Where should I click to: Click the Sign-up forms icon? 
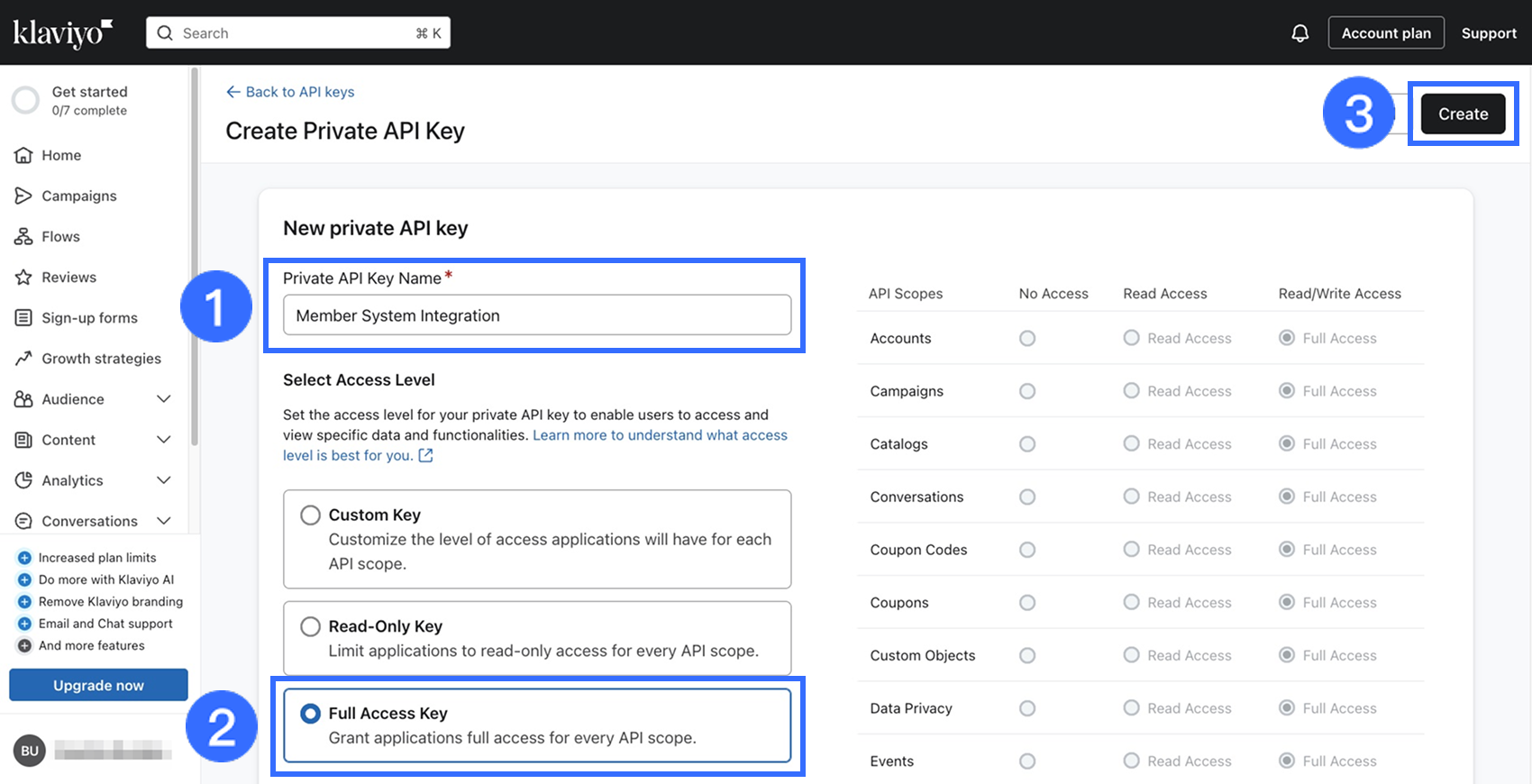pos(23,317)
